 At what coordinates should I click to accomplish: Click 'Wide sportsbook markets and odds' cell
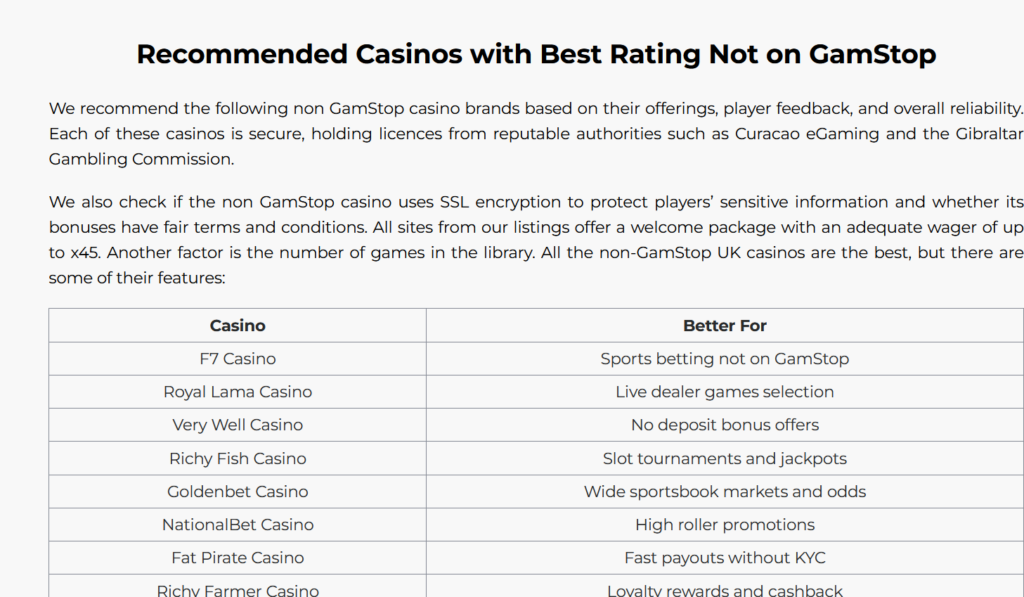click(x=725, y=492)
